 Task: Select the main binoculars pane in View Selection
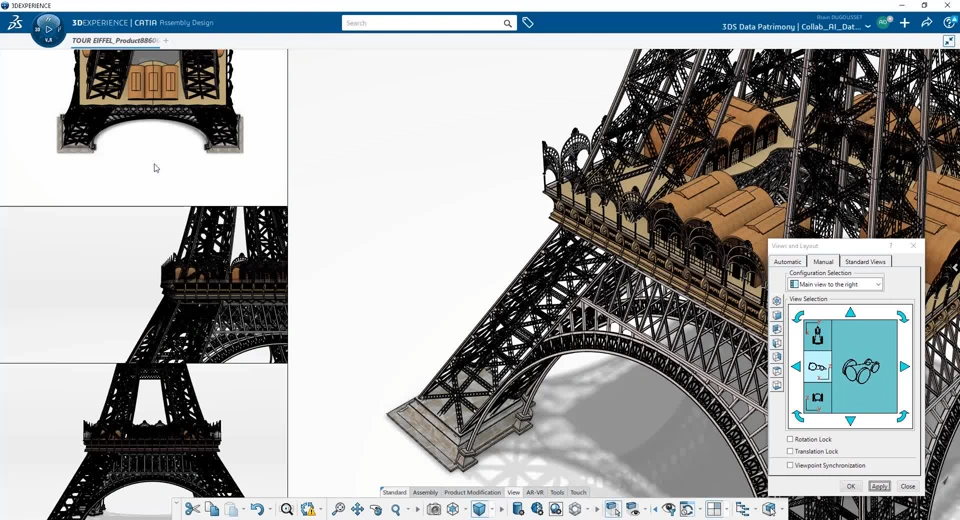(x=864, y=366)
